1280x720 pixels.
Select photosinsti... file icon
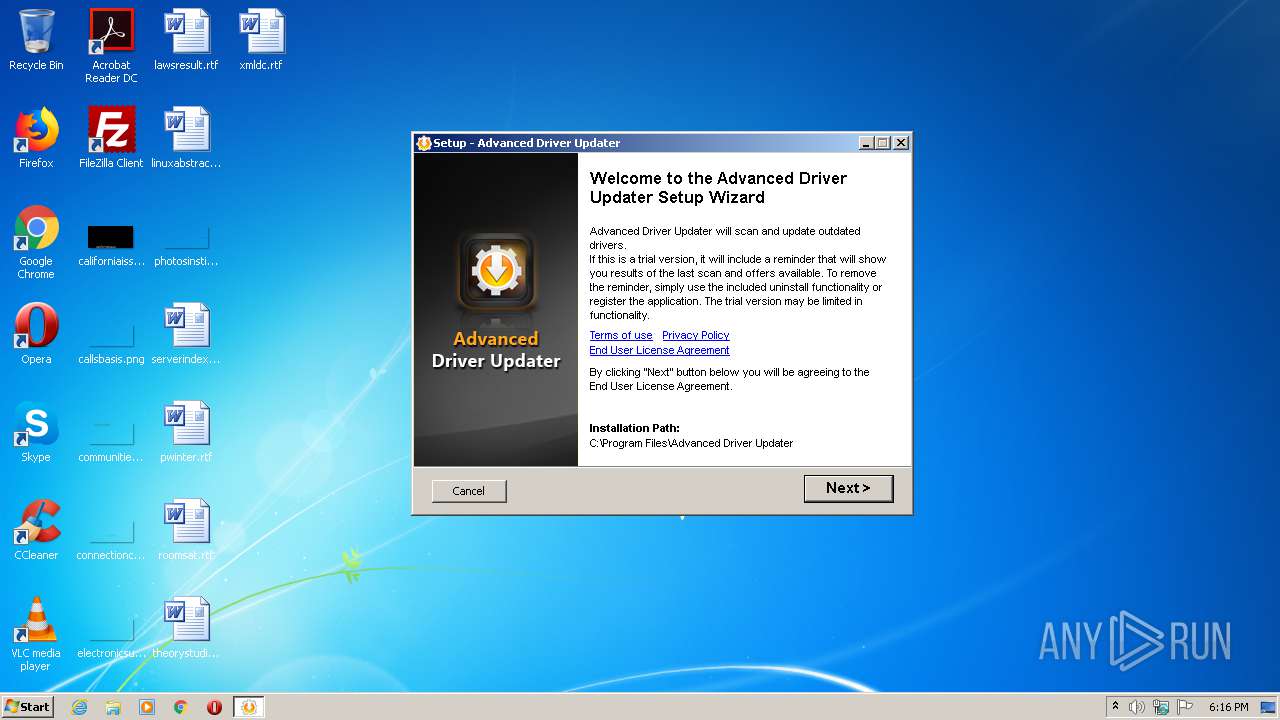click(x=186, y=246)
